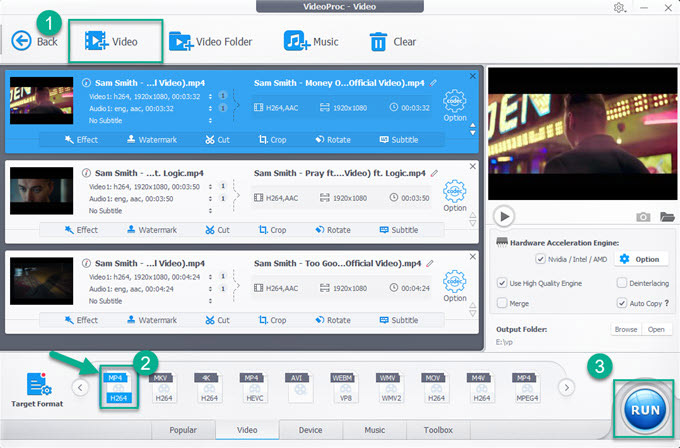Toggle Use High Quality Engine
Image resolution: width=680 pixels, height=448 pixels.
[502, 283]
